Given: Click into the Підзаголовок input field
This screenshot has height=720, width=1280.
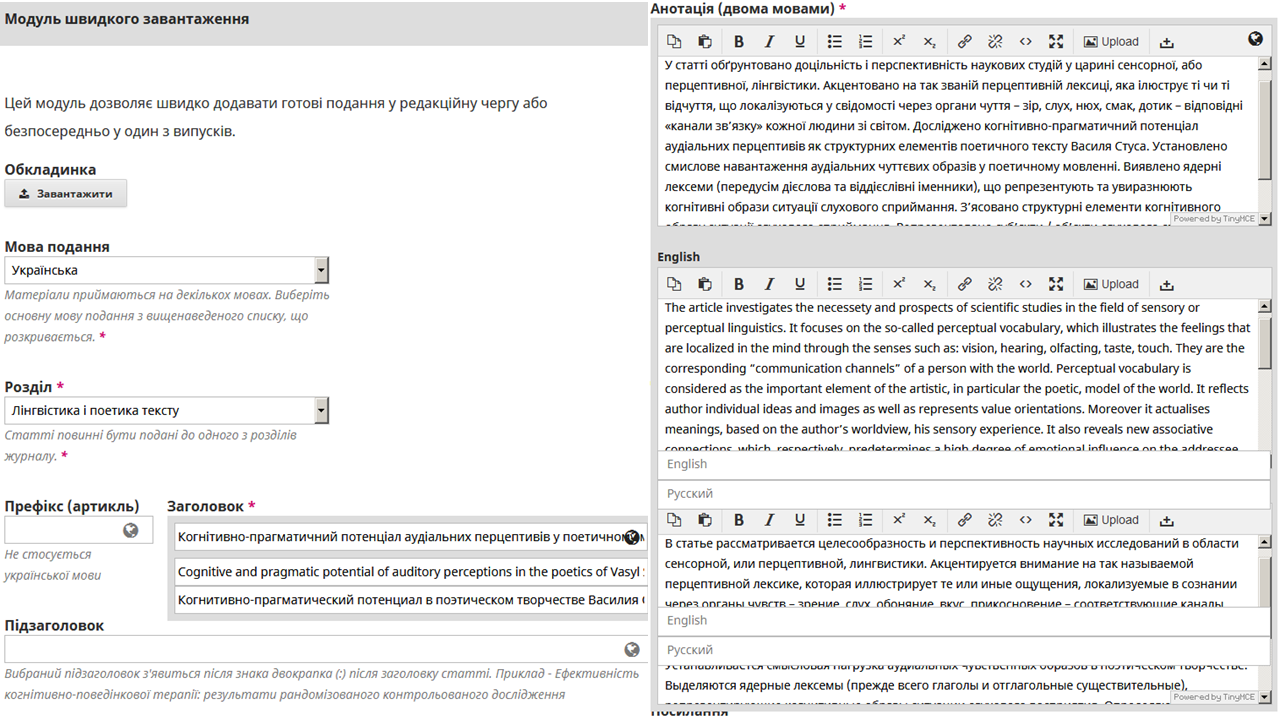Looking at the screenshot, I should (x=310, y=650).
